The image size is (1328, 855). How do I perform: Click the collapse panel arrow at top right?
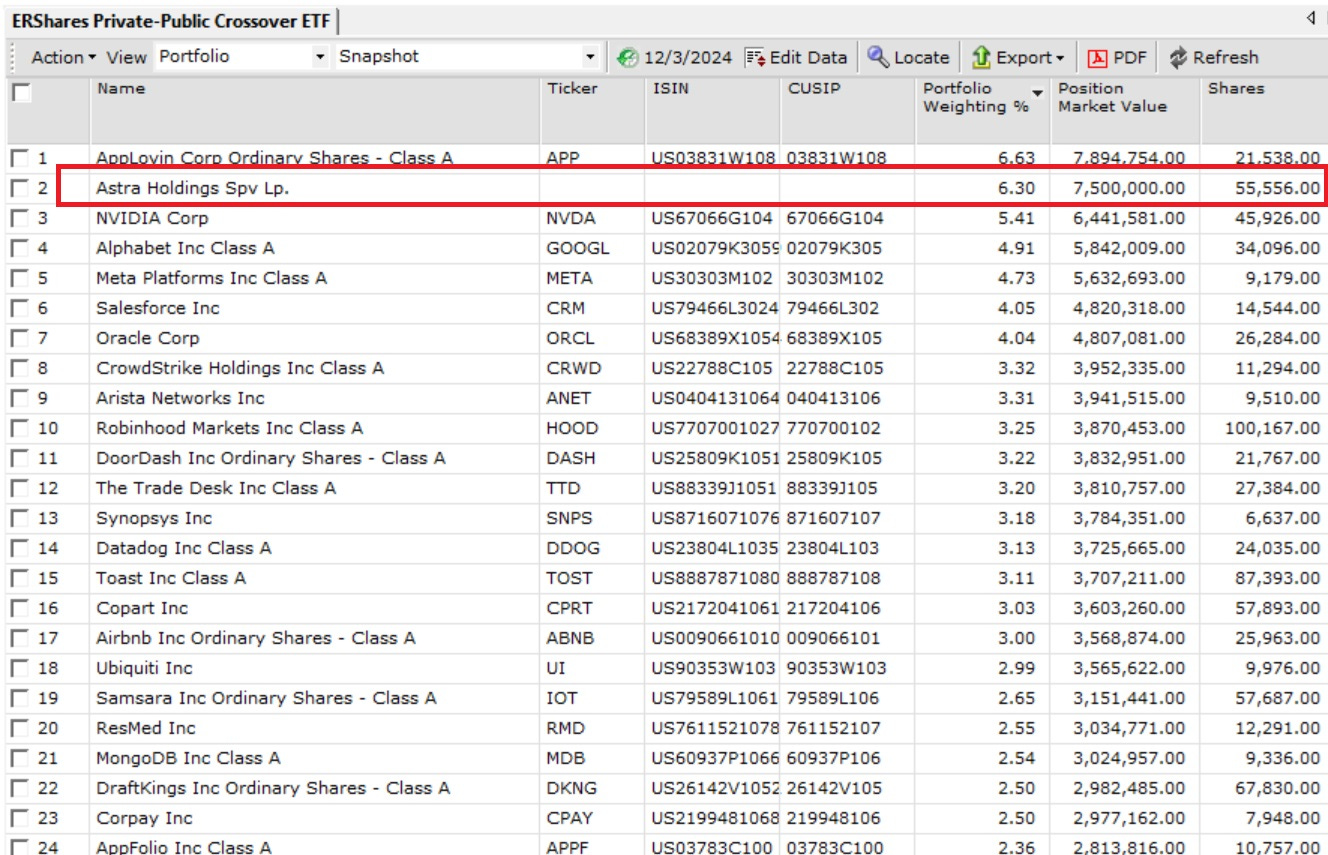pos(1311,18)
